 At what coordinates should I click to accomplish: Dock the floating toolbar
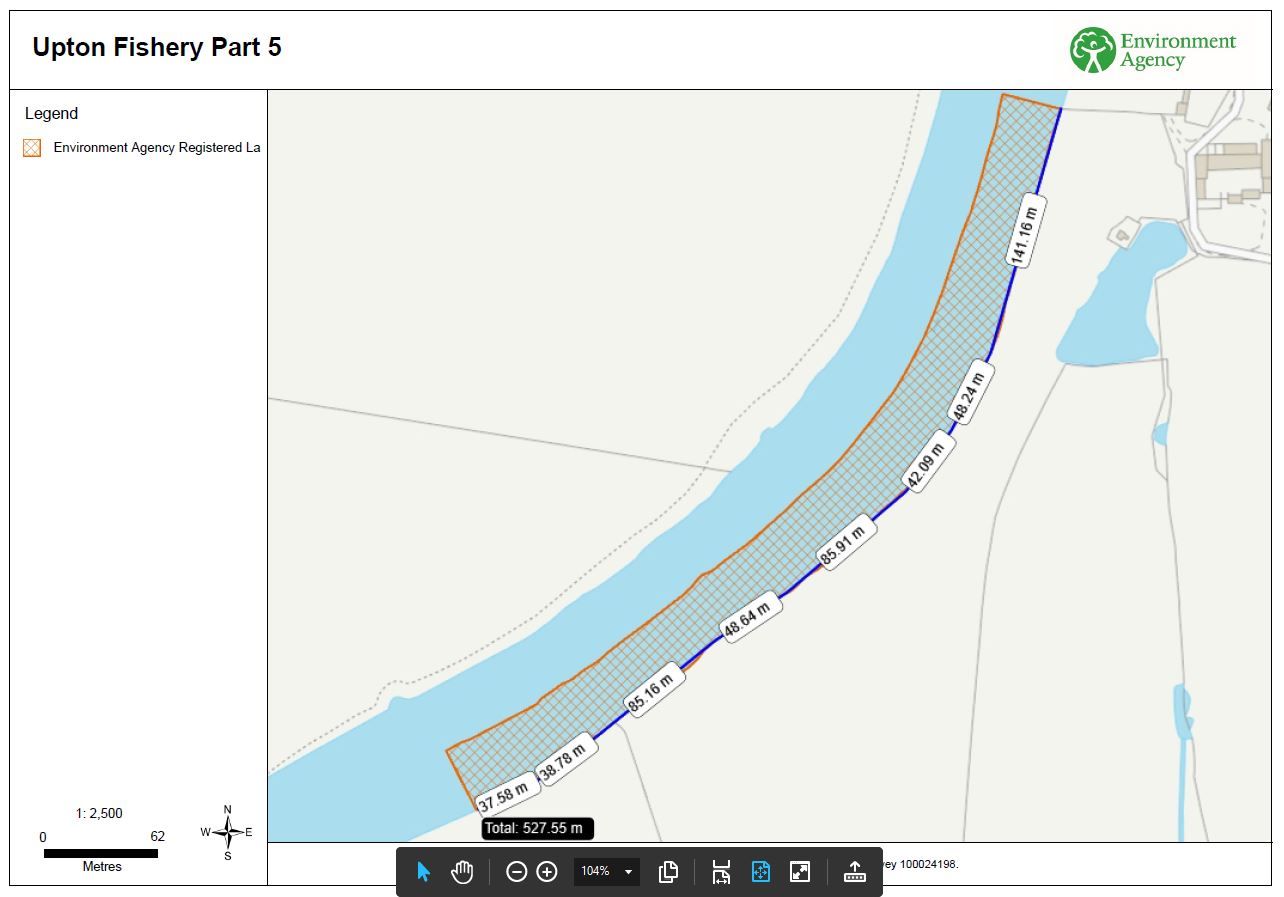click(x=855, y=872)
